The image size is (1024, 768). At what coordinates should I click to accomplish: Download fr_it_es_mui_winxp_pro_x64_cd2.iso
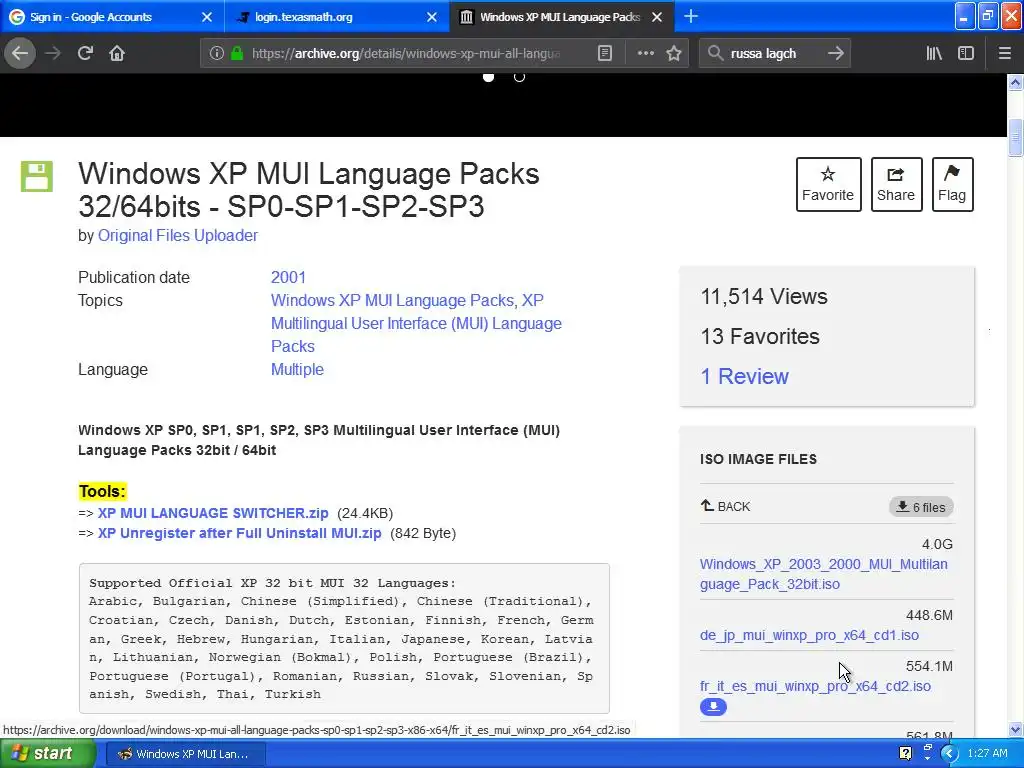[x=815, y=686]
